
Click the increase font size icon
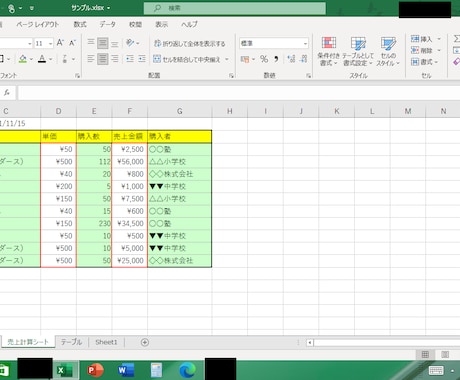click(60, 43)
